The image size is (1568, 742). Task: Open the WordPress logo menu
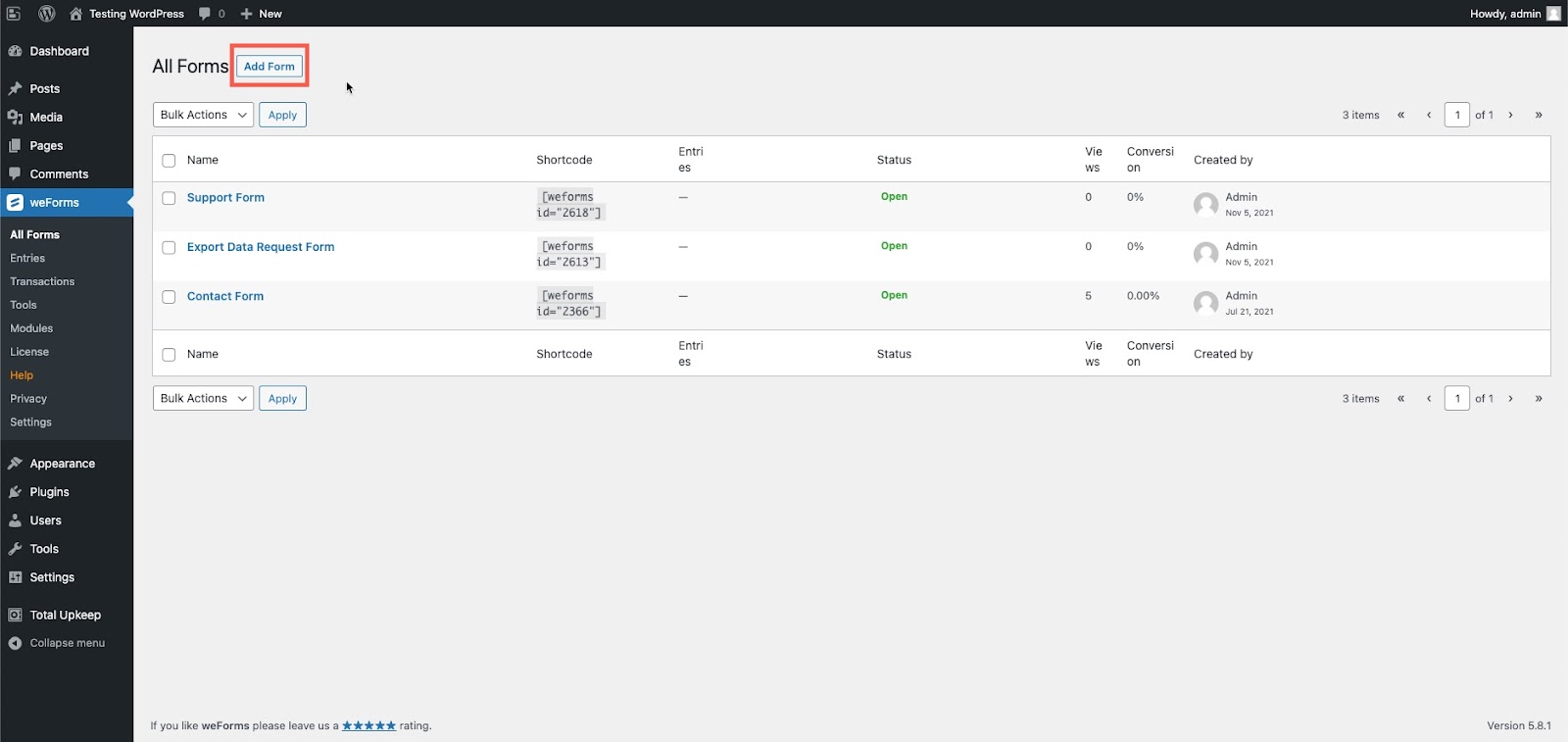(x=46, y=14)
